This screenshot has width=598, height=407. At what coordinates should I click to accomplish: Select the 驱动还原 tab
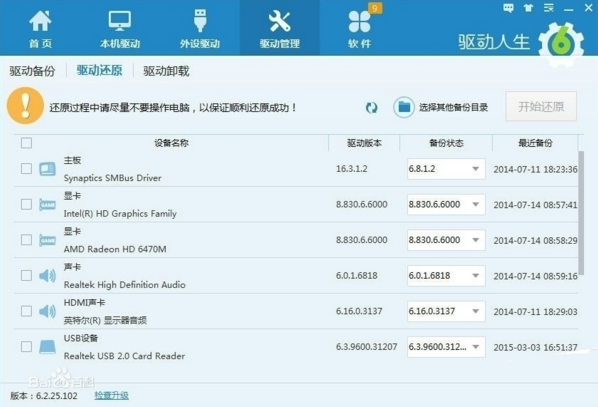[x=100, y=71]
